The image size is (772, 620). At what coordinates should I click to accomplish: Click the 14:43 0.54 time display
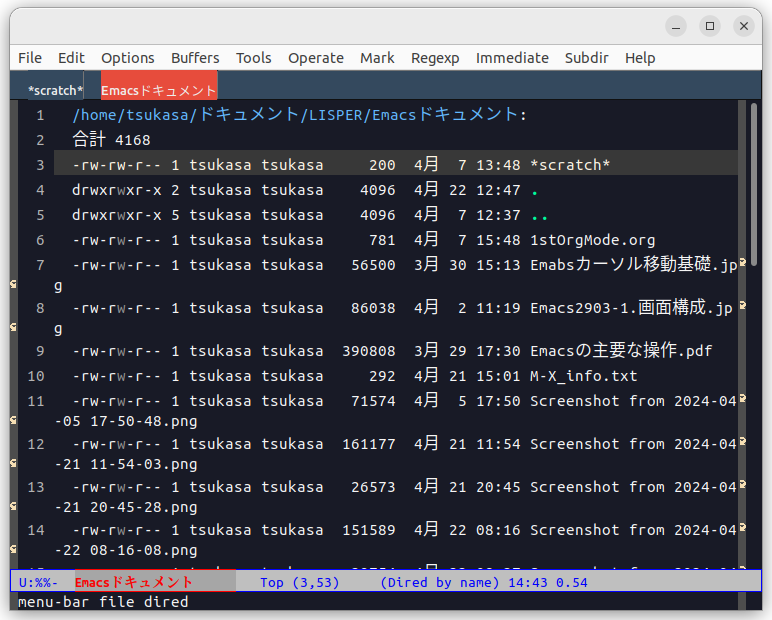tap(548, 583)
